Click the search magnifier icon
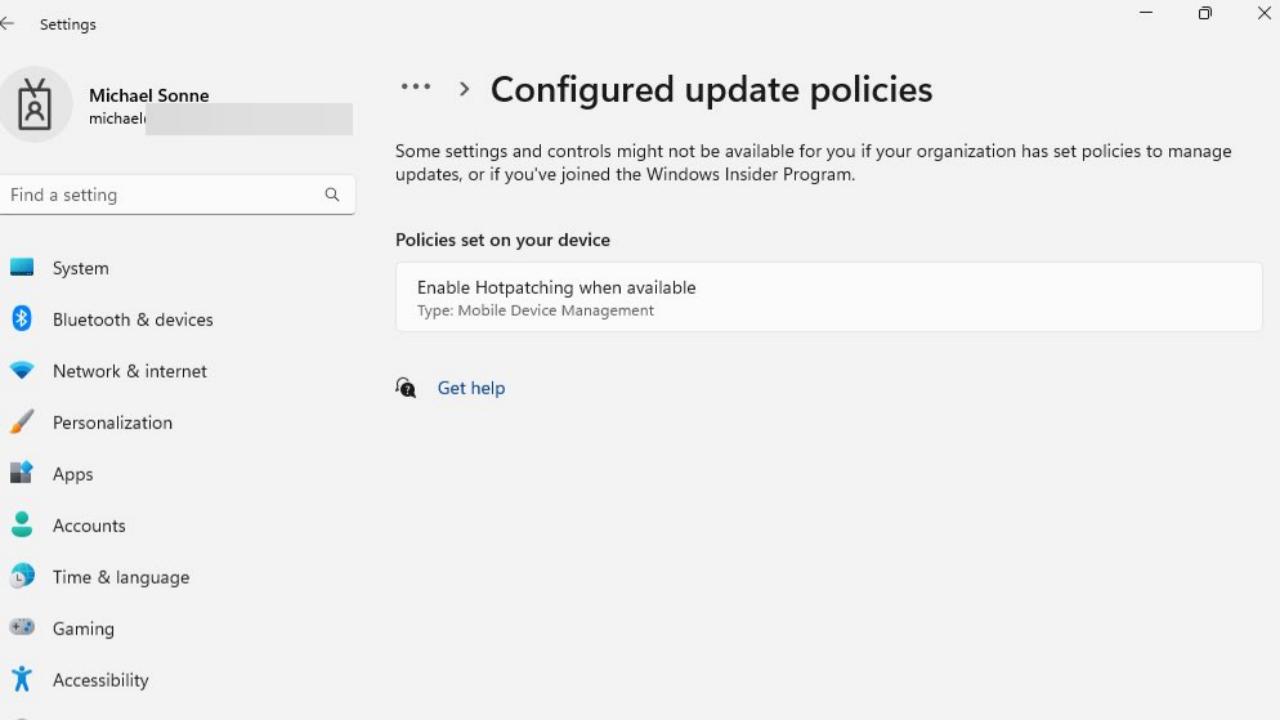 pyautogui.click(x=332, y=195)
